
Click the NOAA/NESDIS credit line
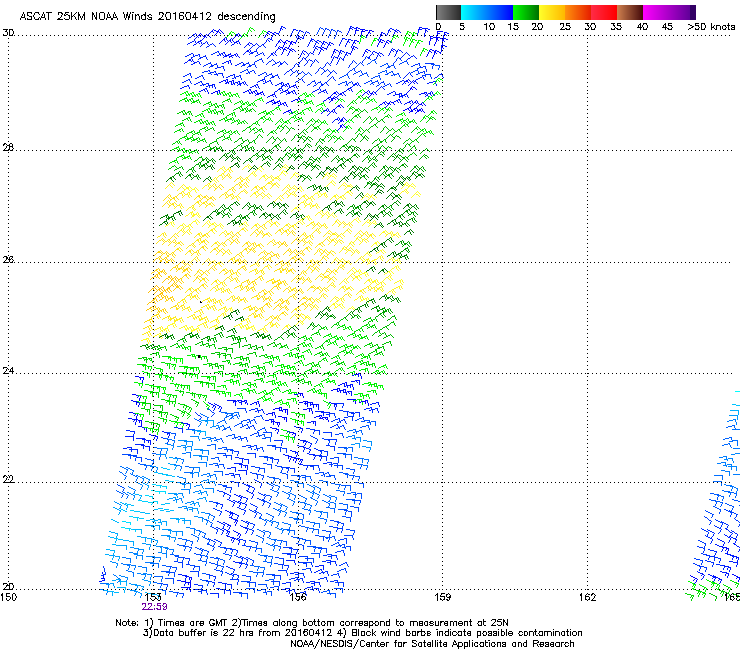pos(432,644)
